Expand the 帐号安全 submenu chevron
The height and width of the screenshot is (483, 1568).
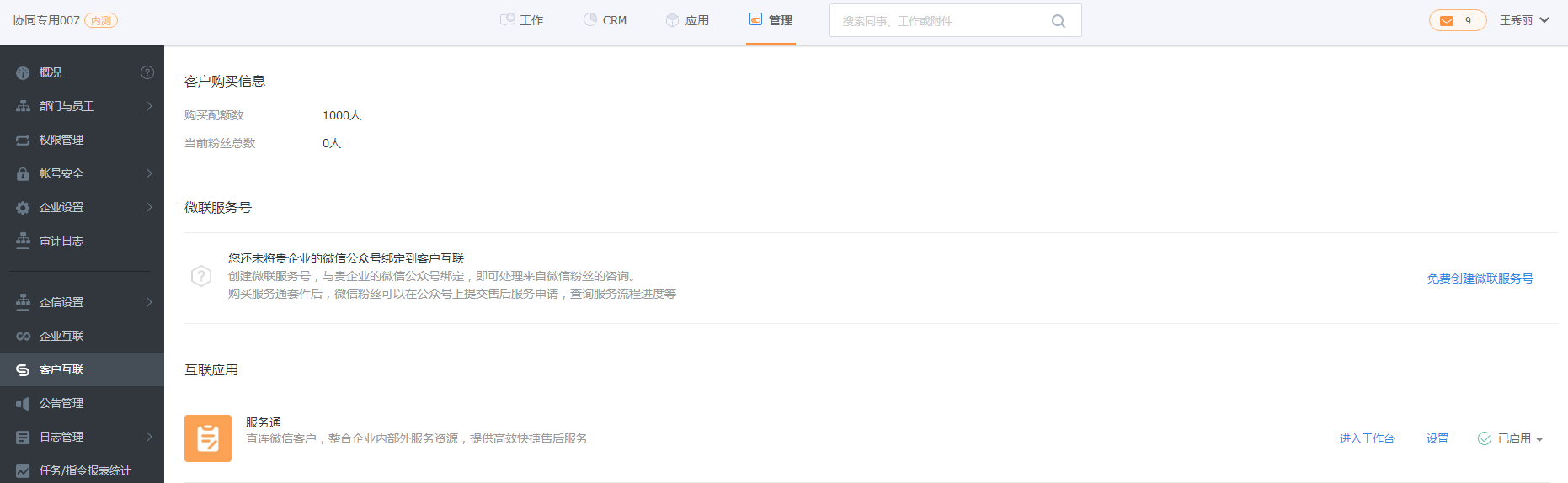pos(149,173)
